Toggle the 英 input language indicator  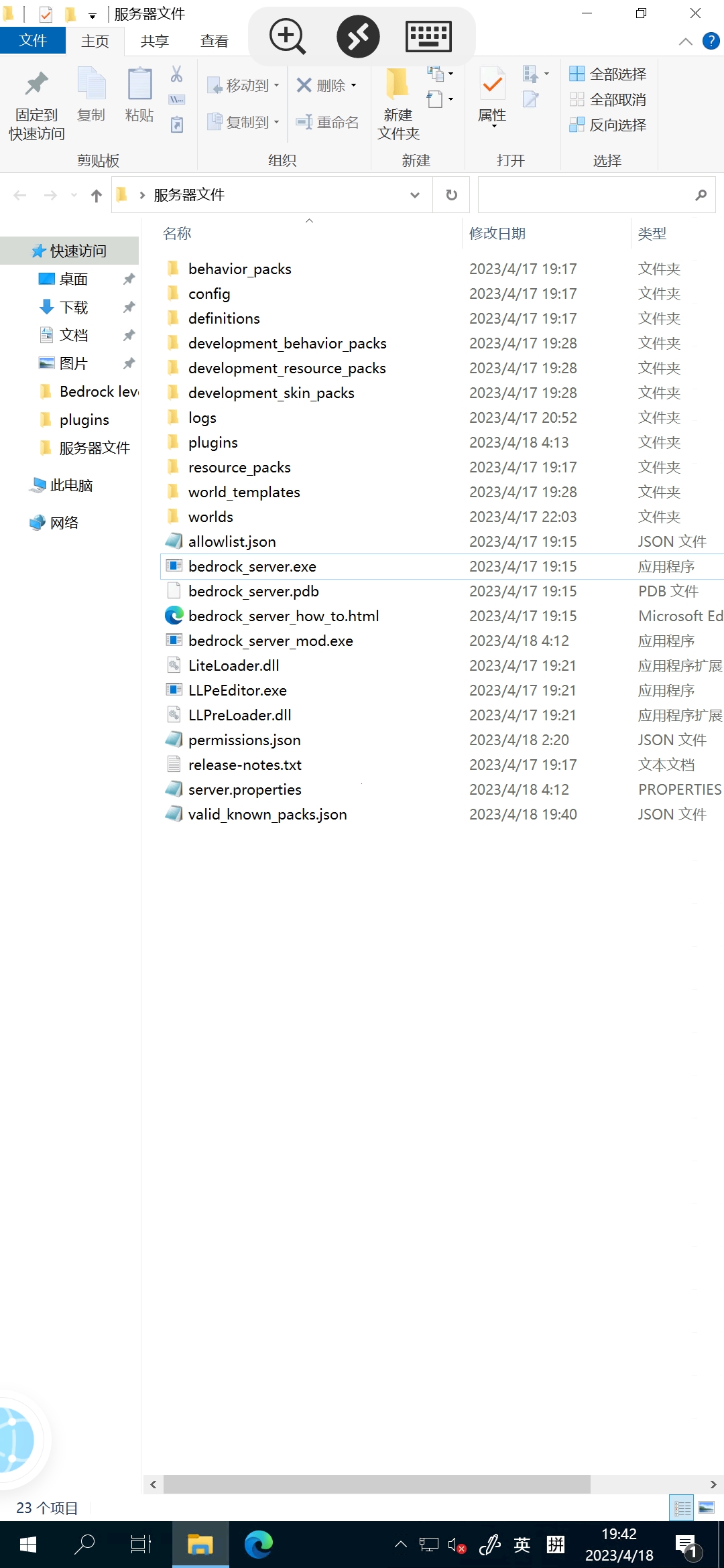point(522,1545)
